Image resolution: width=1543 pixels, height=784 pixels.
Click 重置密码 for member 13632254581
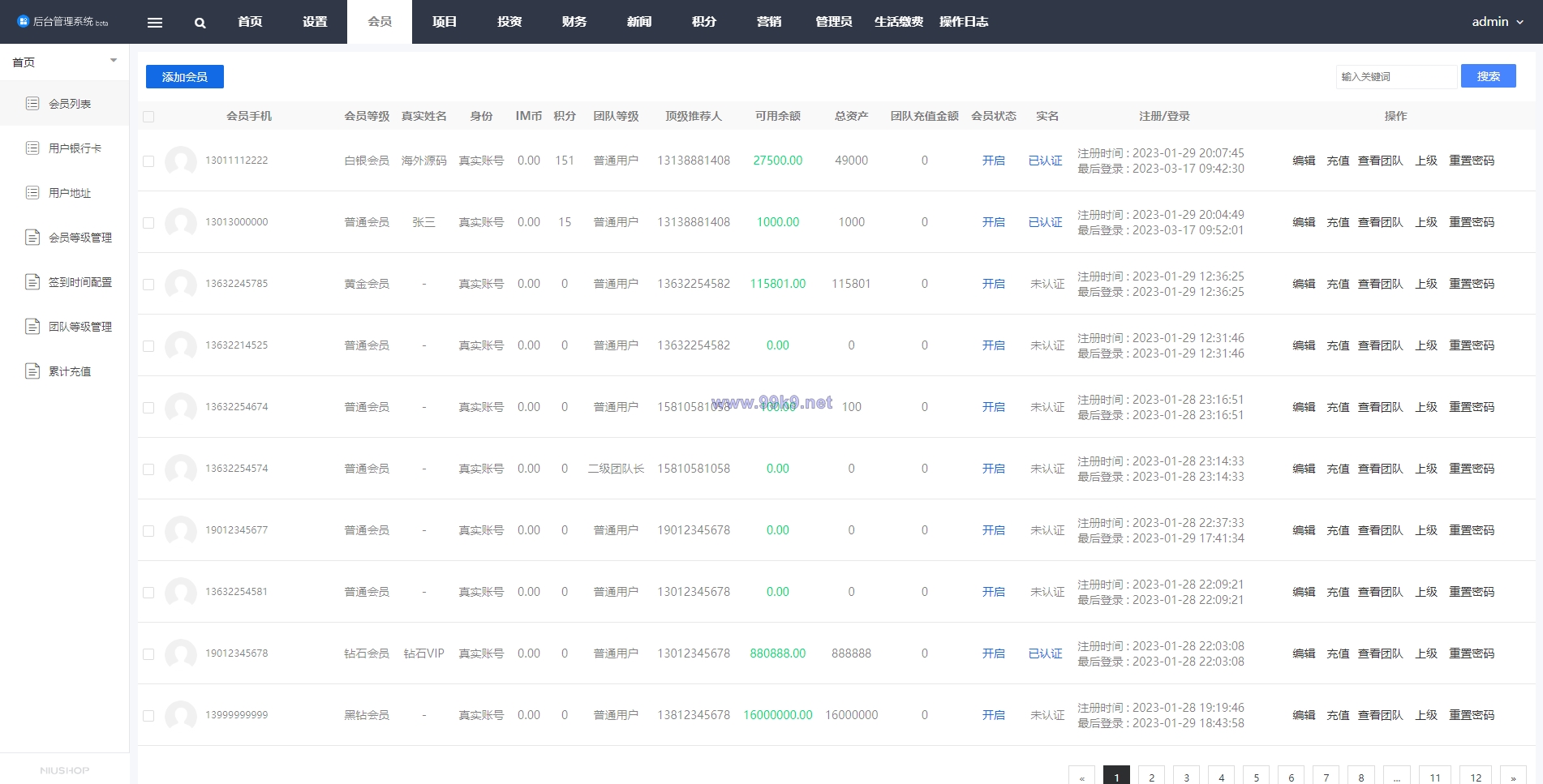(x=1472, y=592)
